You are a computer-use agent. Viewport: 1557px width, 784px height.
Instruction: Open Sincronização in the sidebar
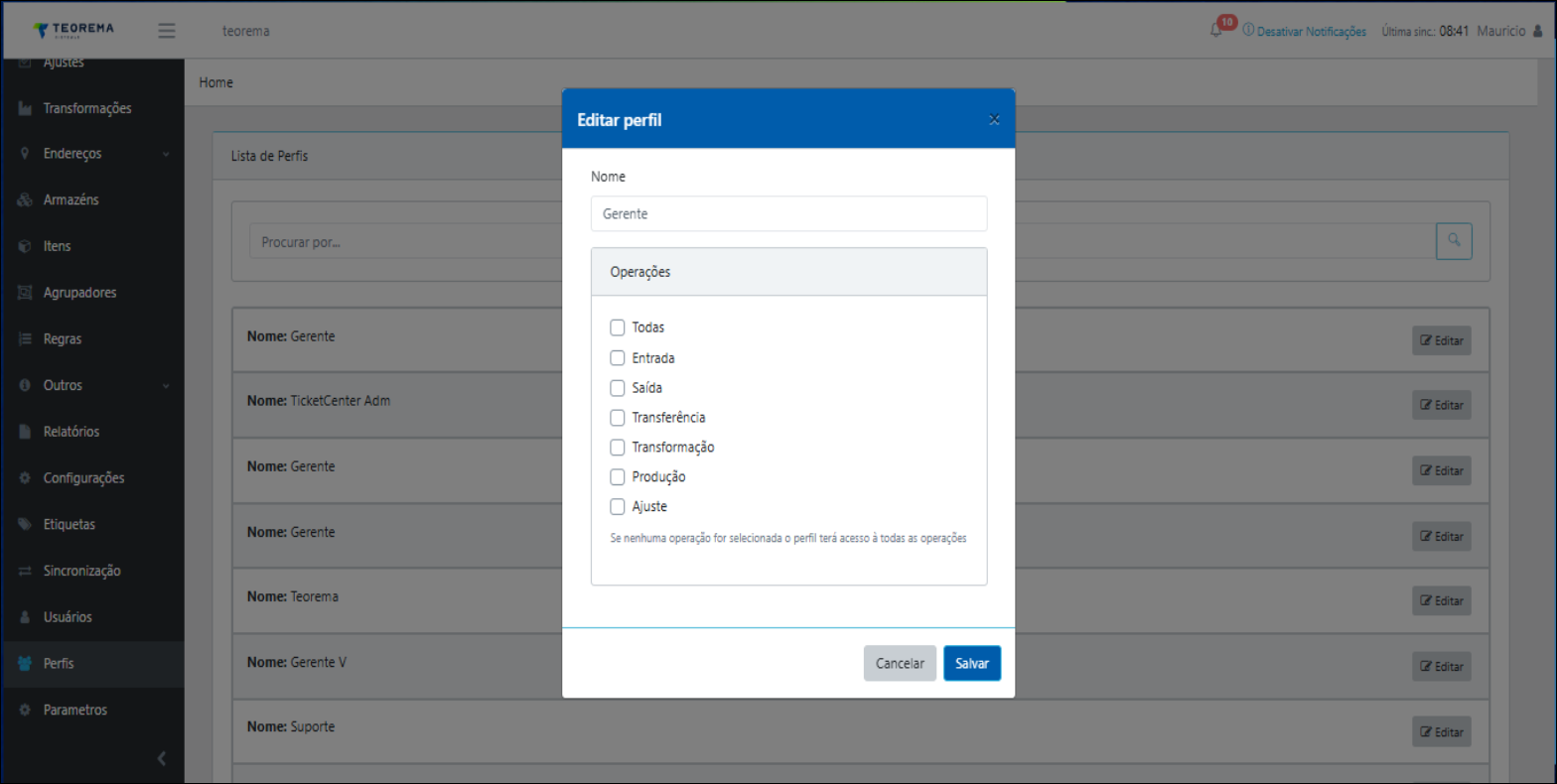pos(82,571)
